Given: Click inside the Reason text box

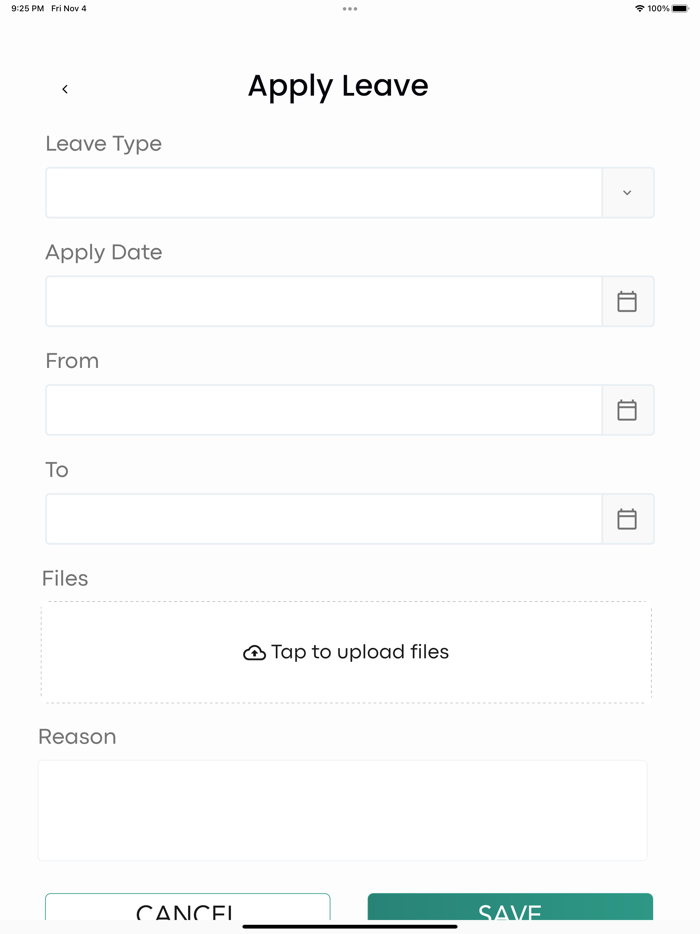Looking at the screenshot, I should 342,810.
